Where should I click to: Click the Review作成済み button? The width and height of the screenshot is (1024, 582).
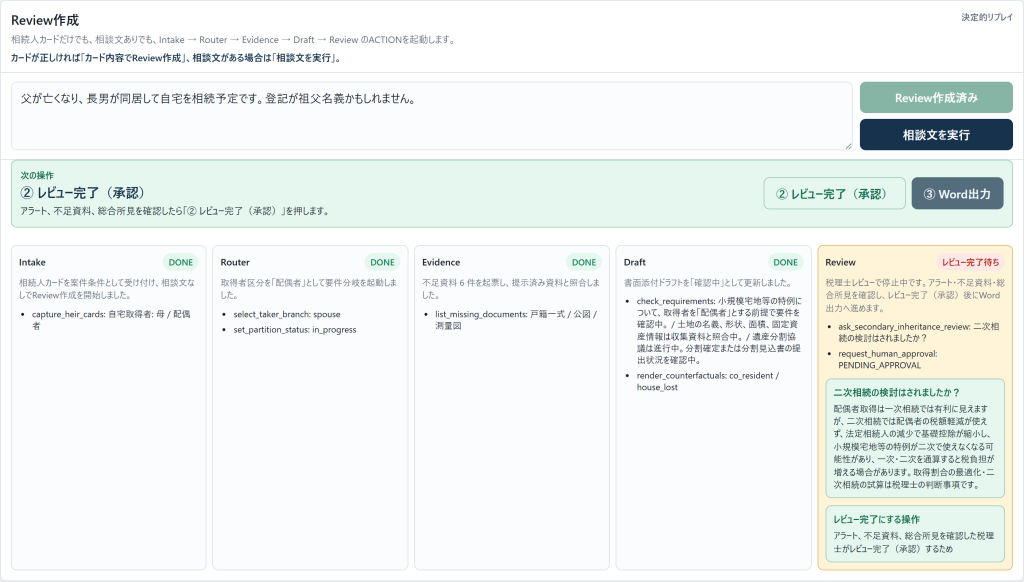[936, 98]
